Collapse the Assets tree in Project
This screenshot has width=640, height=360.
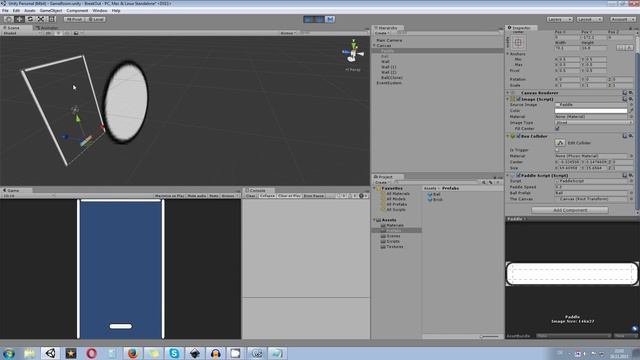point(374,220)
